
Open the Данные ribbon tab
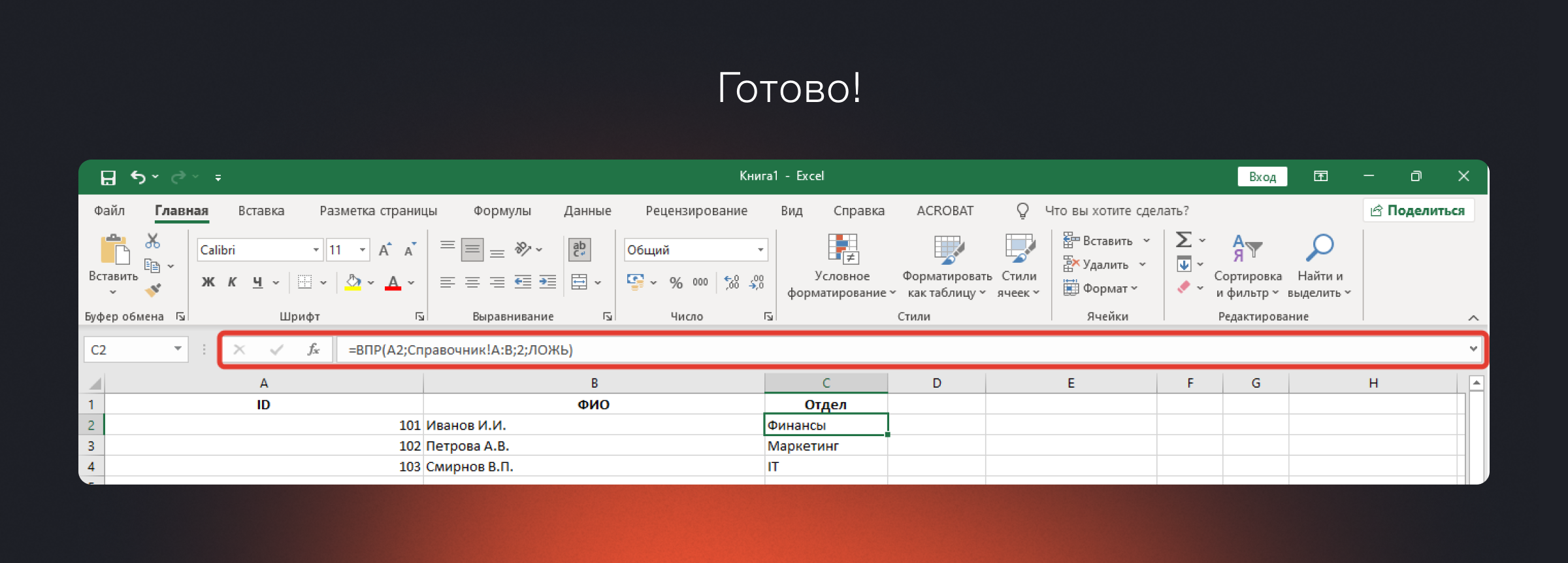point(587,211)
